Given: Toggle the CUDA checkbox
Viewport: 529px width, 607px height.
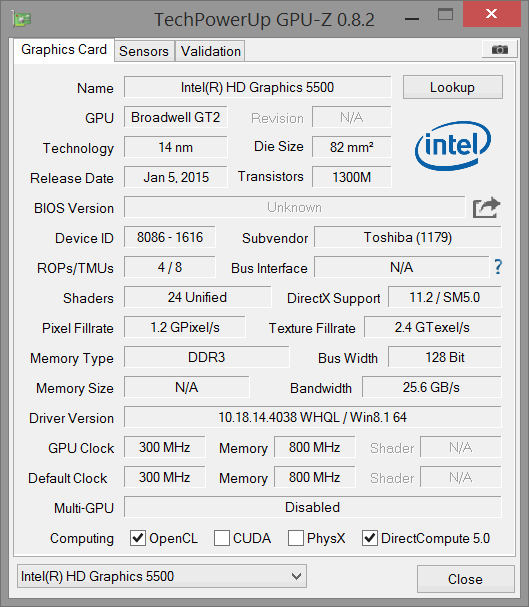Looking at the screenshot, I should [222, 538].
